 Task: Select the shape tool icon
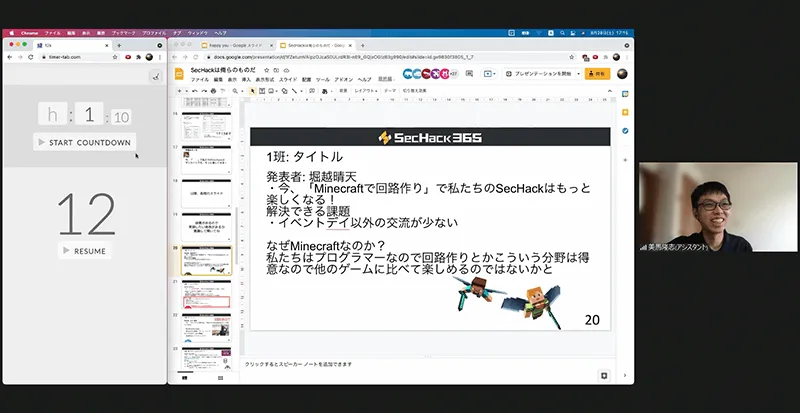[x=284, y=91]
